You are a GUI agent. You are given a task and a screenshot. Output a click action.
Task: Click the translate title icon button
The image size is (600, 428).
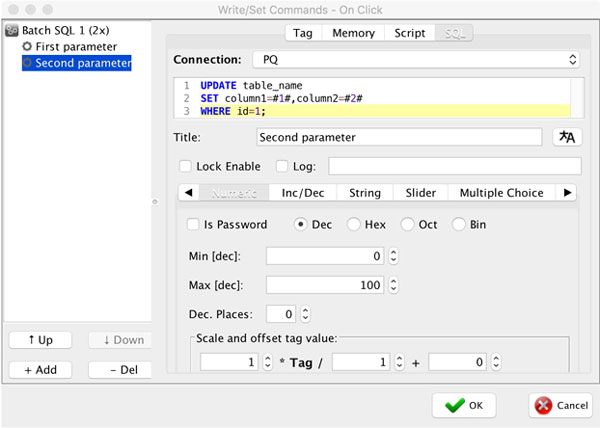click(x=567, y=137)
